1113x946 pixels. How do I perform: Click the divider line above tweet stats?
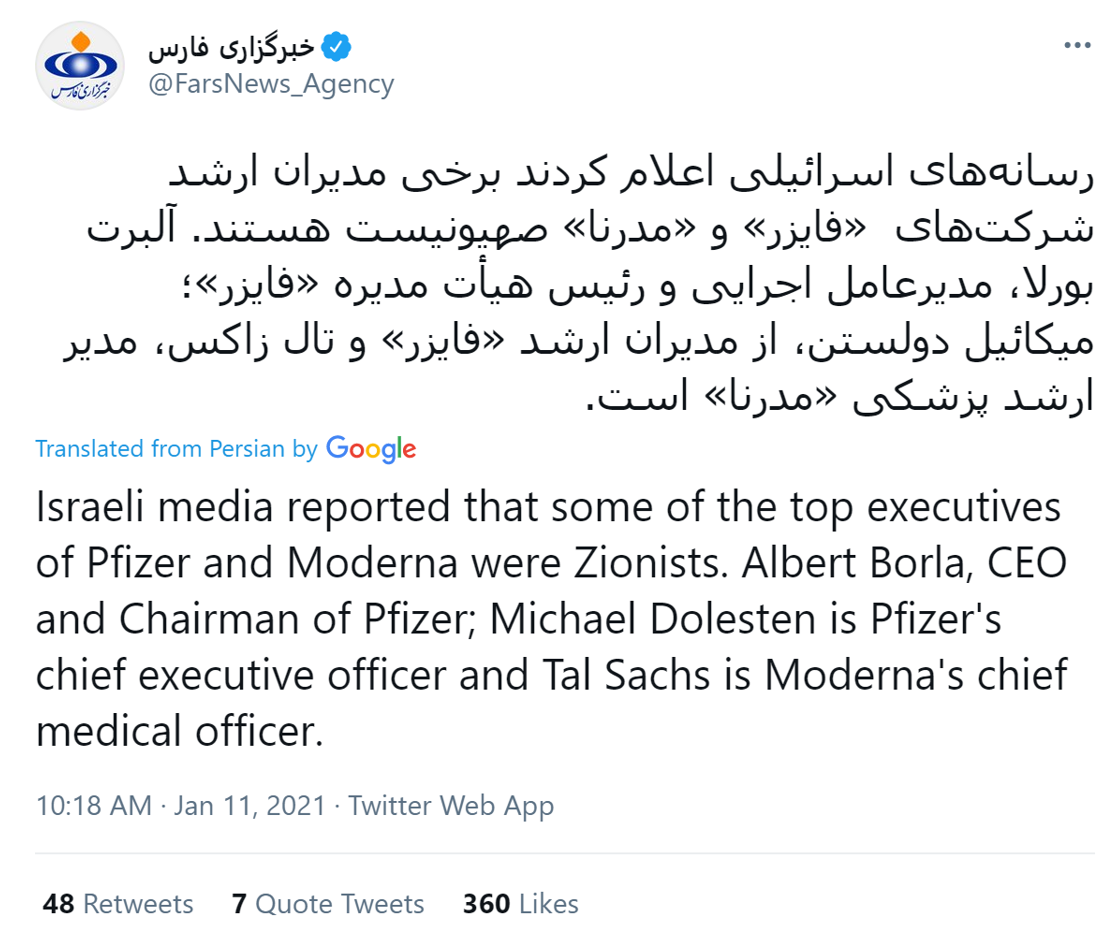(565, 853)
